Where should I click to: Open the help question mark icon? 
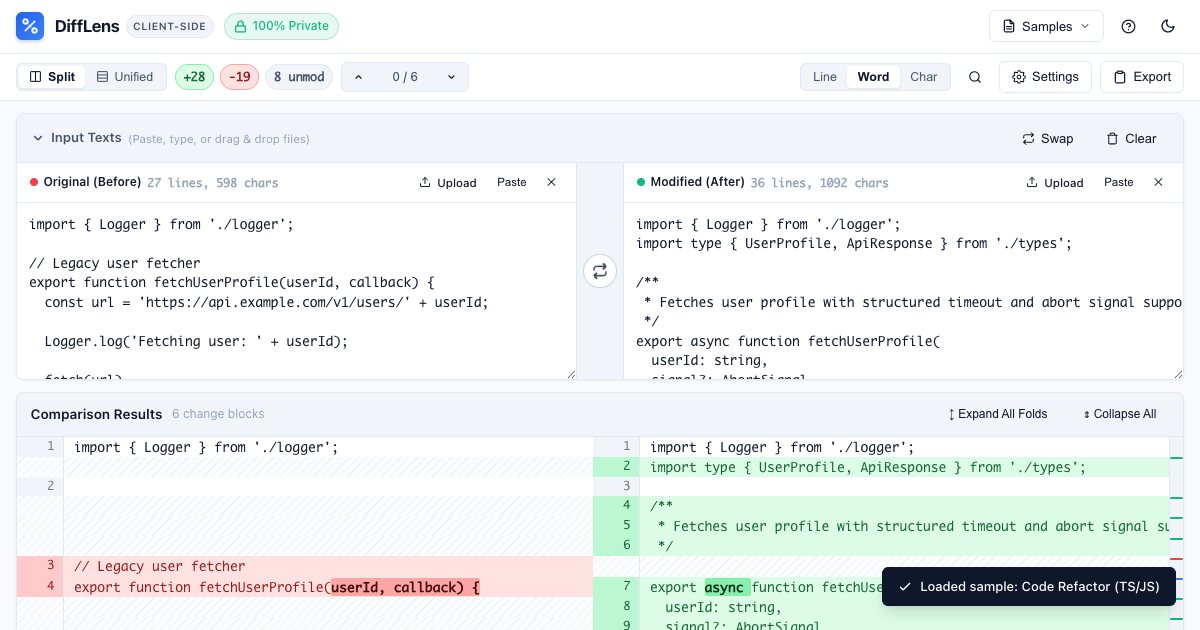[1129, 26]
